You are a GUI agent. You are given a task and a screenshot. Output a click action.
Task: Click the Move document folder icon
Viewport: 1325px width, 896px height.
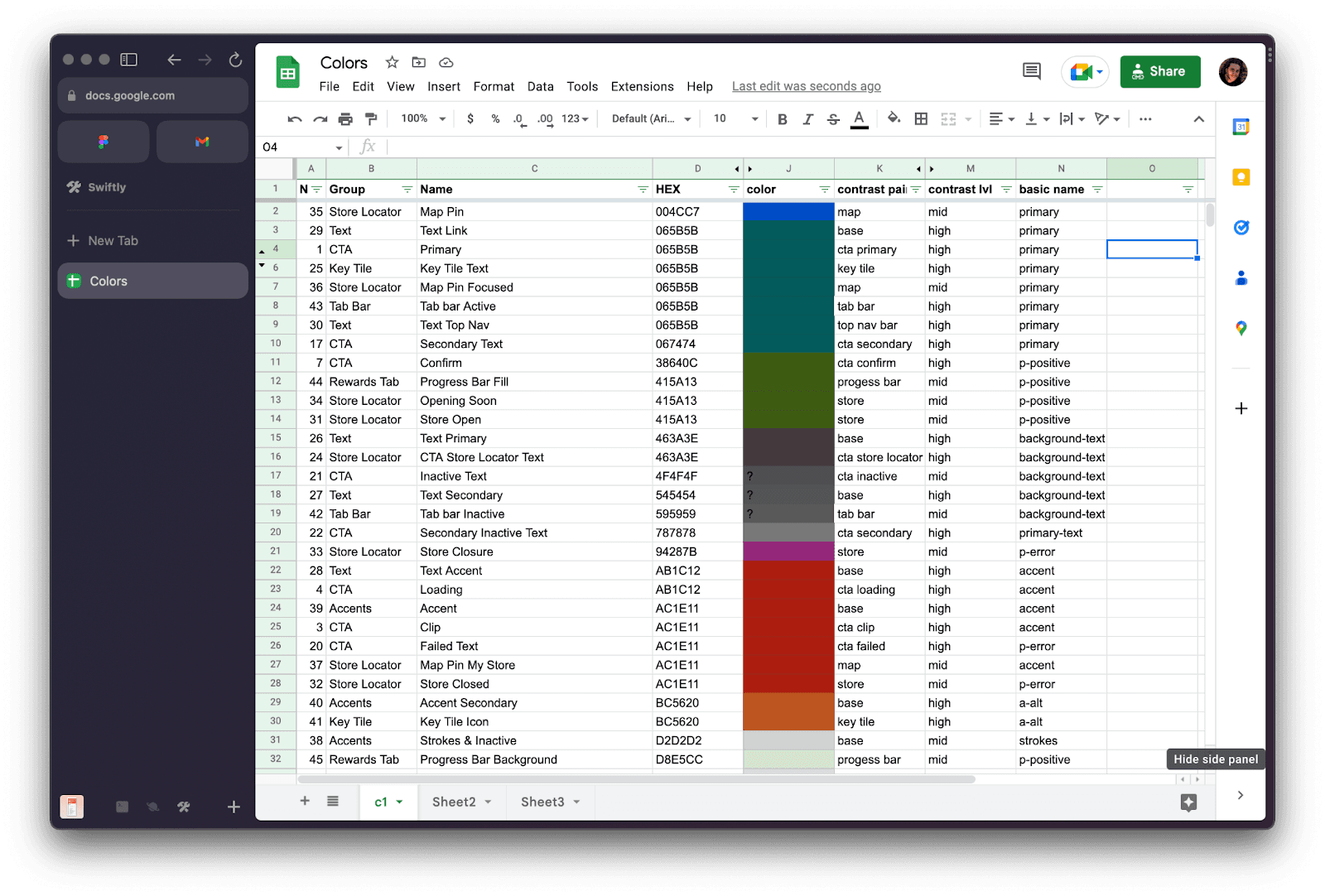(x=419, y=62)
